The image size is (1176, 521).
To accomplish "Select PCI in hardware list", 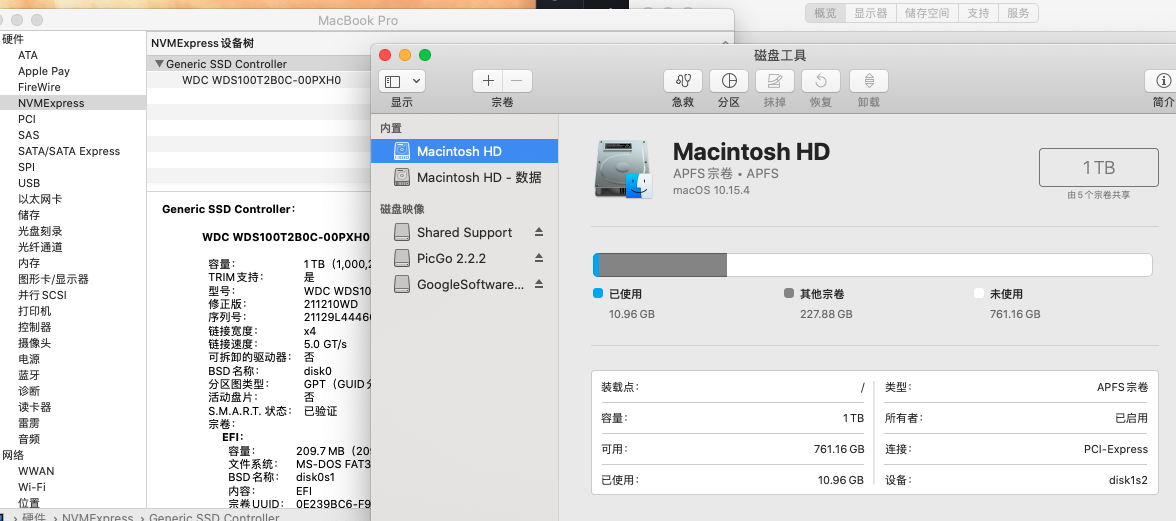I will click(27, 119).
